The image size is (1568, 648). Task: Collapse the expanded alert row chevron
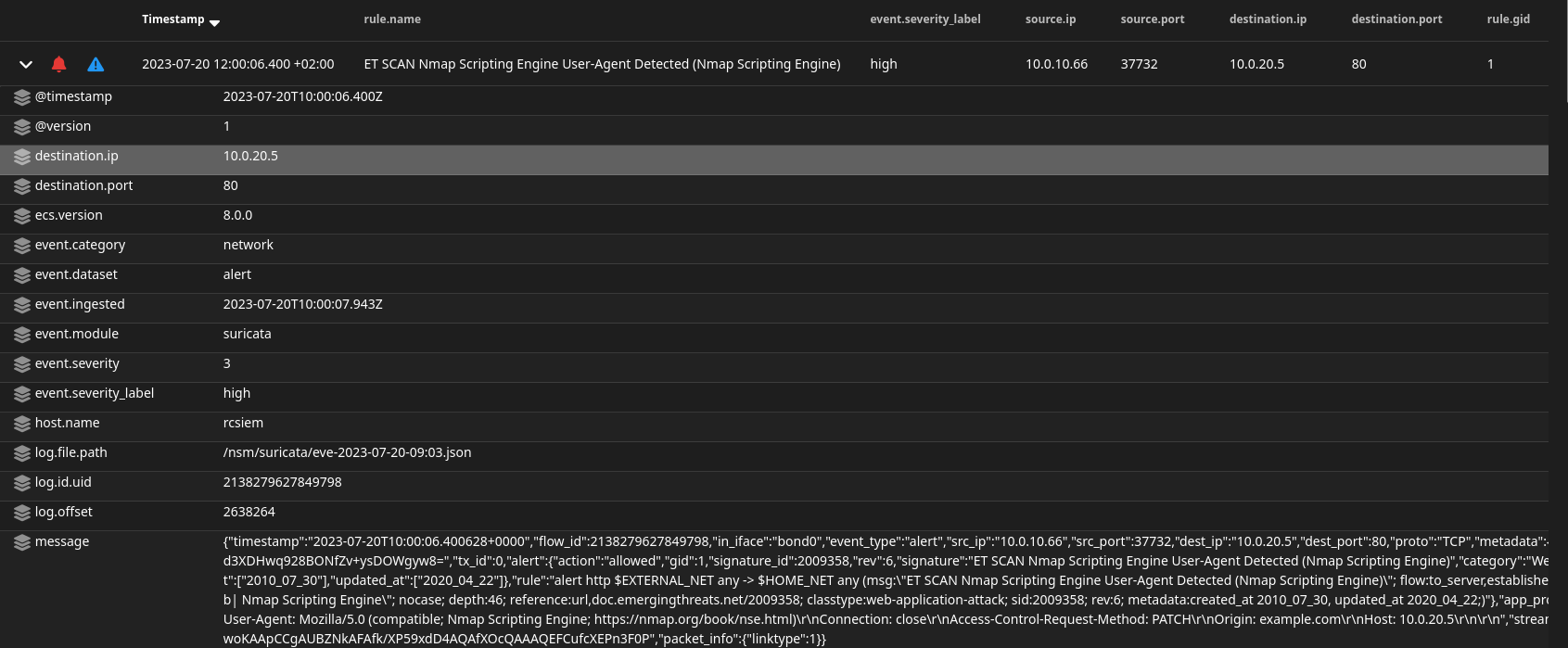pos(26,64)
